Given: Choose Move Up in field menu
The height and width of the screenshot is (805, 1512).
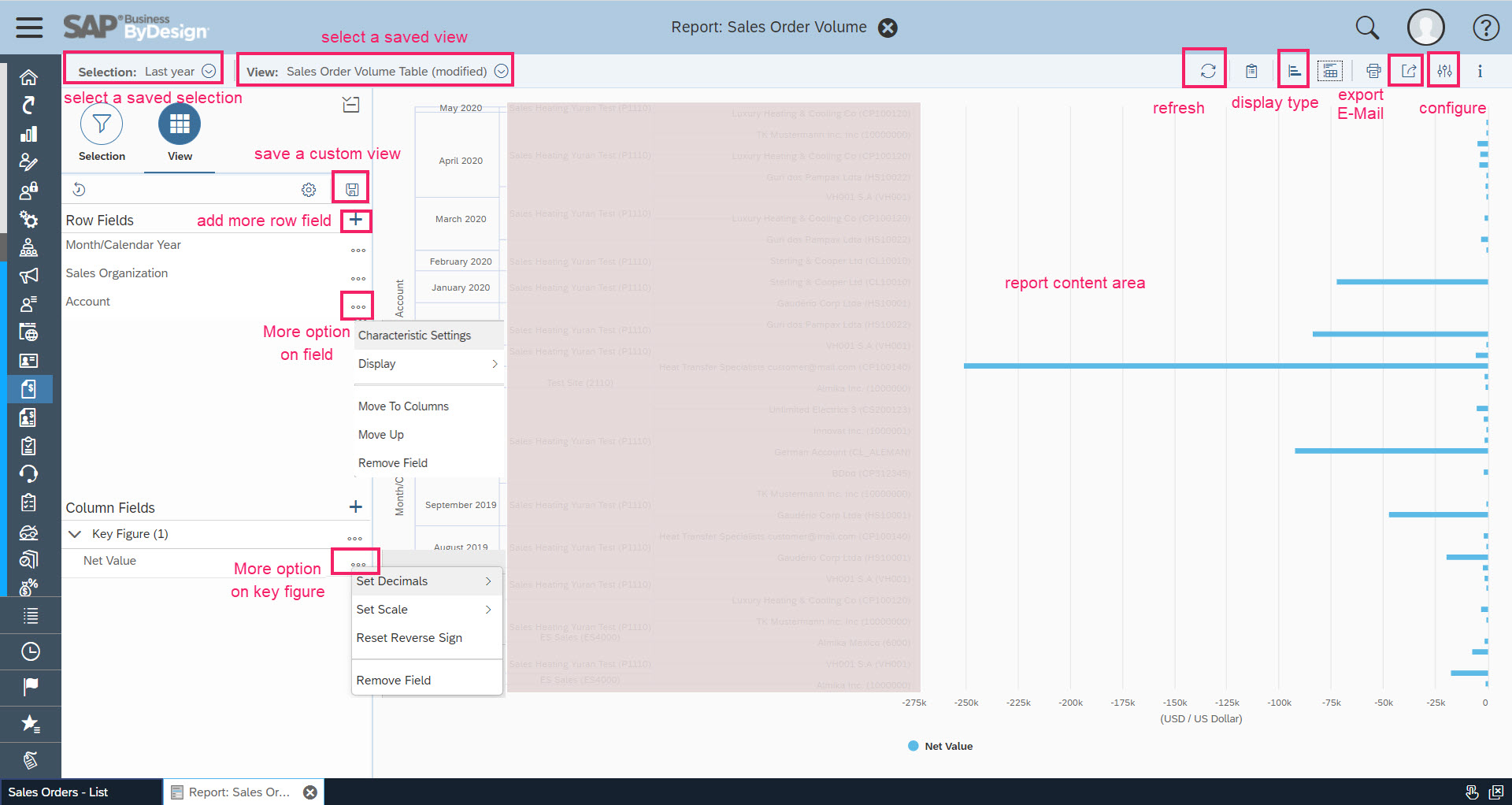Looking at the screenshot, I should [x=429, y=435].
